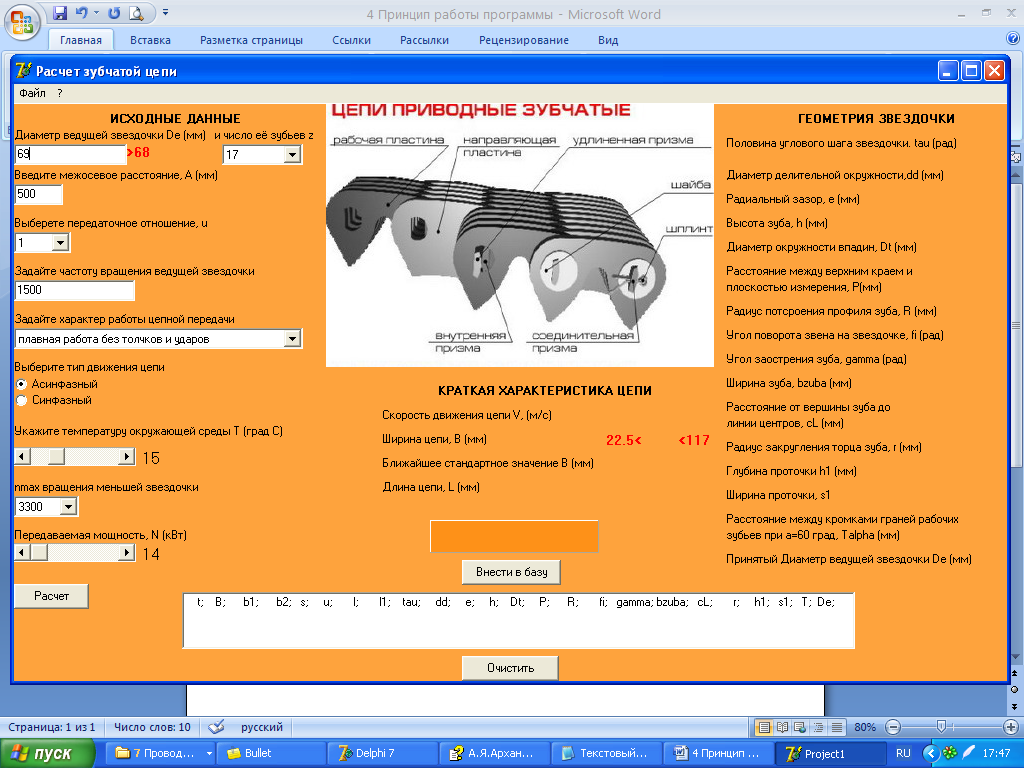Screen dimensions: 1024x768
Task: Click the RU keyboard language indicator
Action: (x=903, y=754)
